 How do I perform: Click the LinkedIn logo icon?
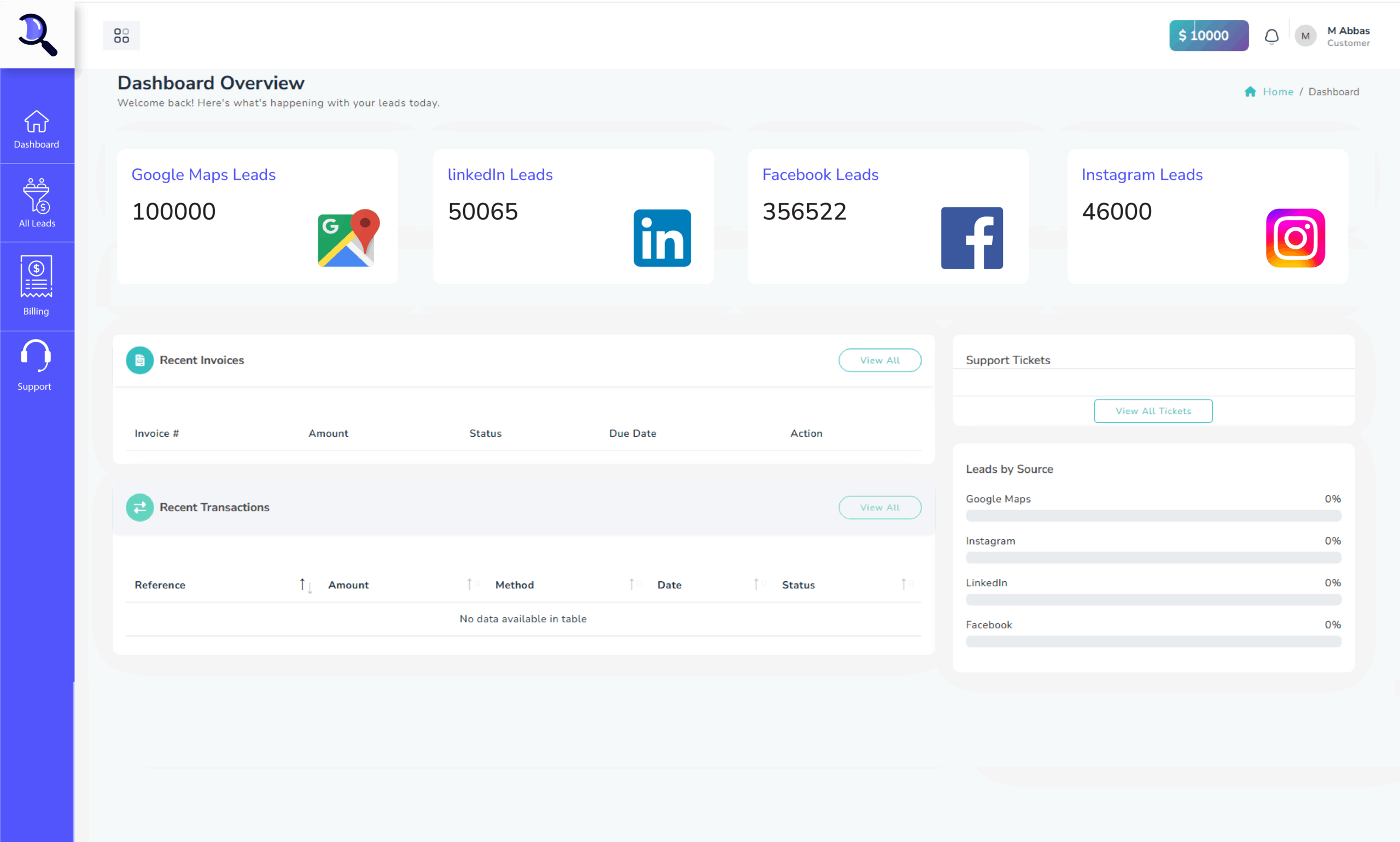(662, 238)
